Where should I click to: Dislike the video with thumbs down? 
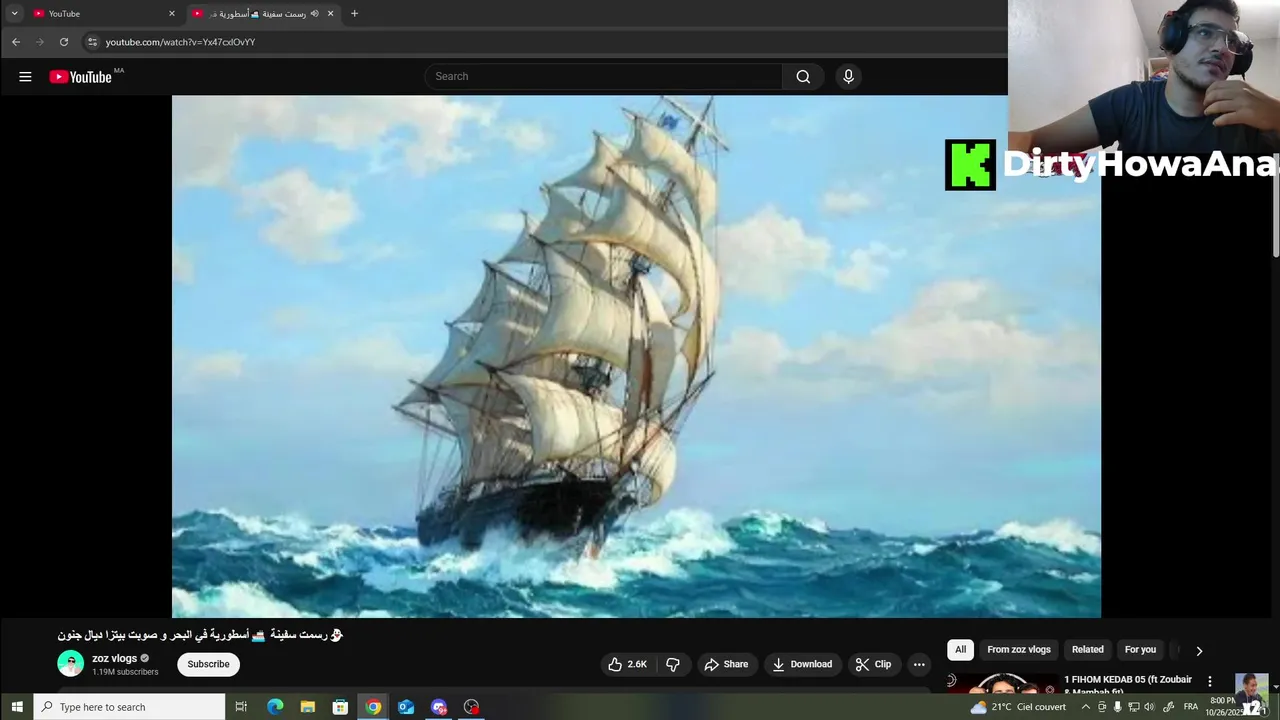point(673,664)
